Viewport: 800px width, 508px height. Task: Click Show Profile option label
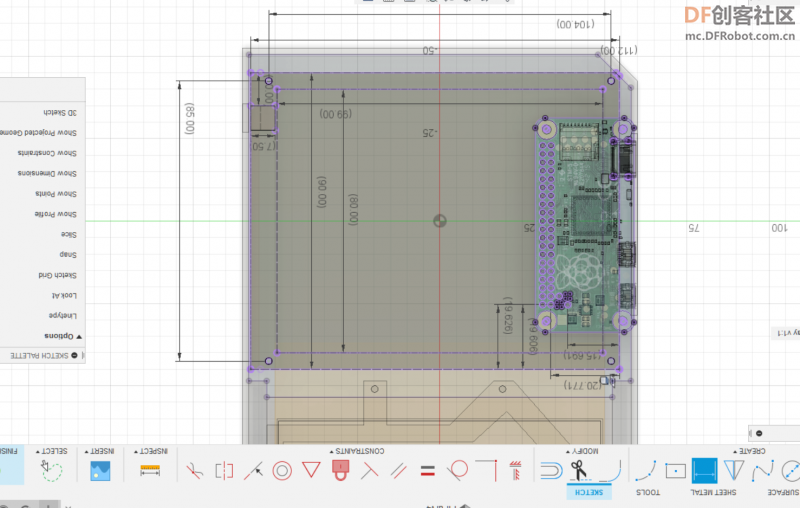click(55, 214)
